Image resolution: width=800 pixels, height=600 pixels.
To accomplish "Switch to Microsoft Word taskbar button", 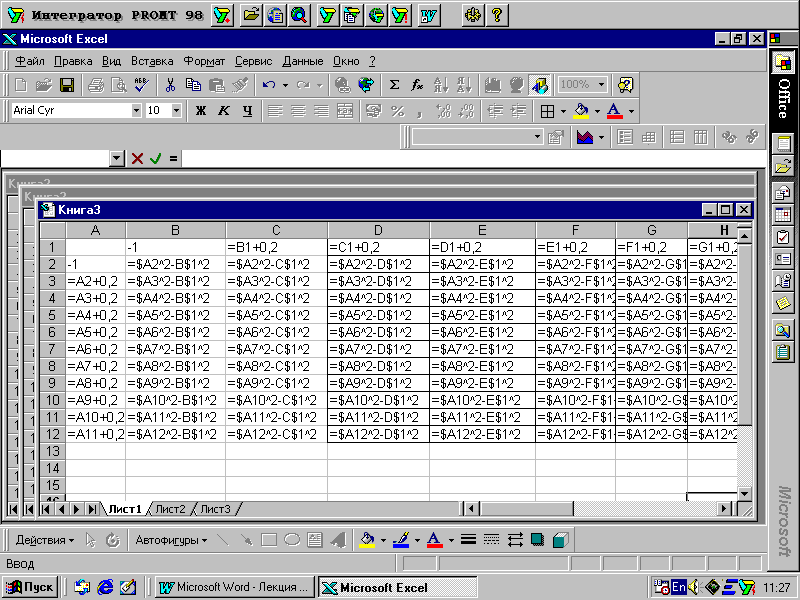I will (236, 587).
